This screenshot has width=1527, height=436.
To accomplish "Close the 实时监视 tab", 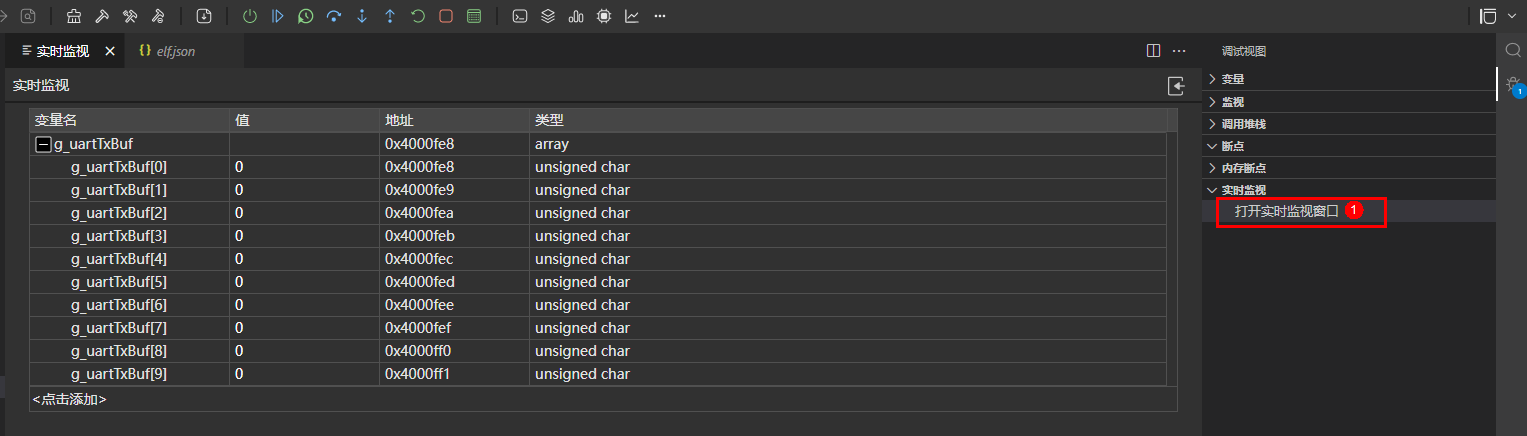I will [x=110, y=51].
